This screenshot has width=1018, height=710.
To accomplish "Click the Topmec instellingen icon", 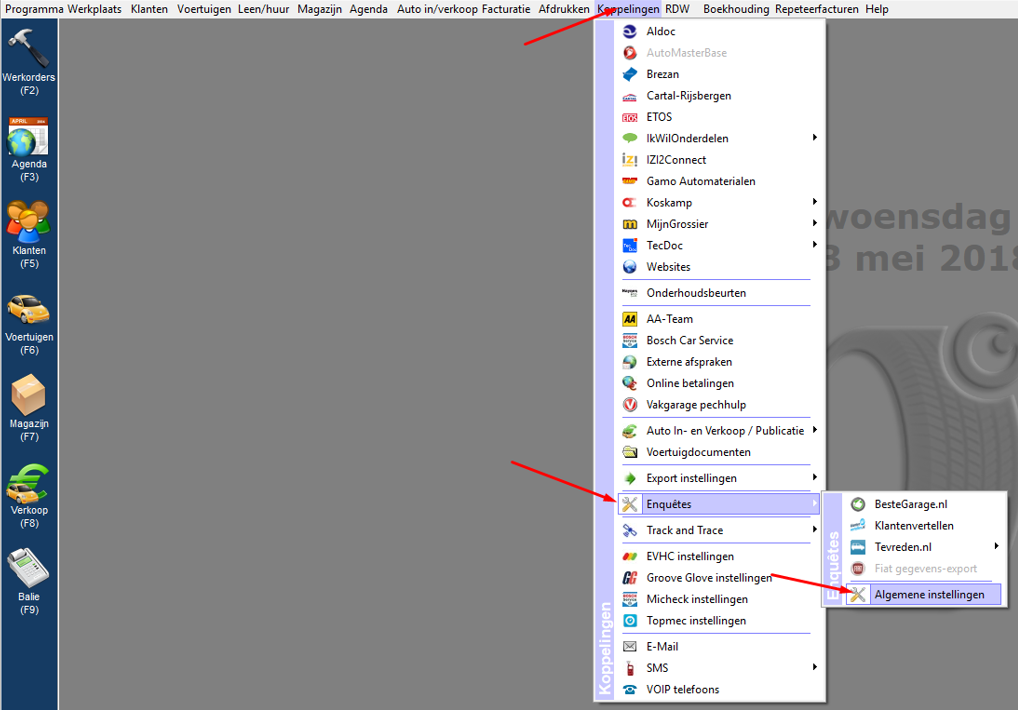I will click(630, 620).
